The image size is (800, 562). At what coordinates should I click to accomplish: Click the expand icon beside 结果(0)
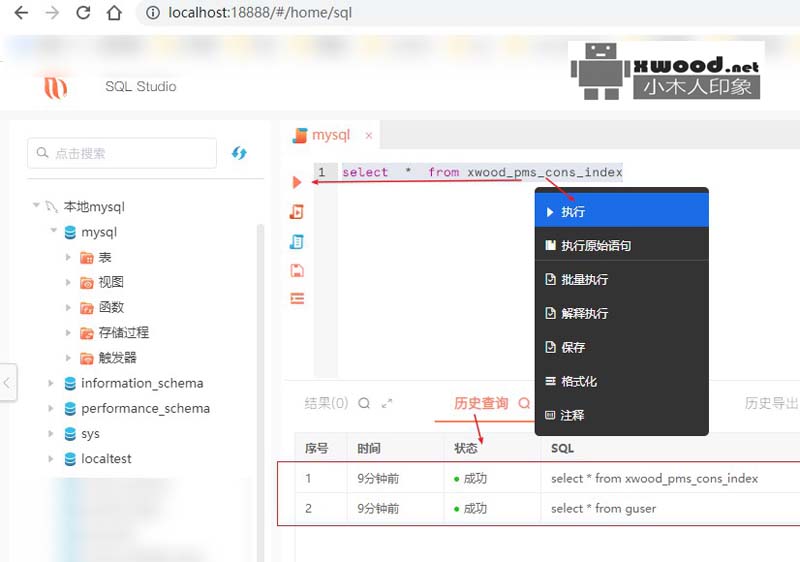(387, 403)
